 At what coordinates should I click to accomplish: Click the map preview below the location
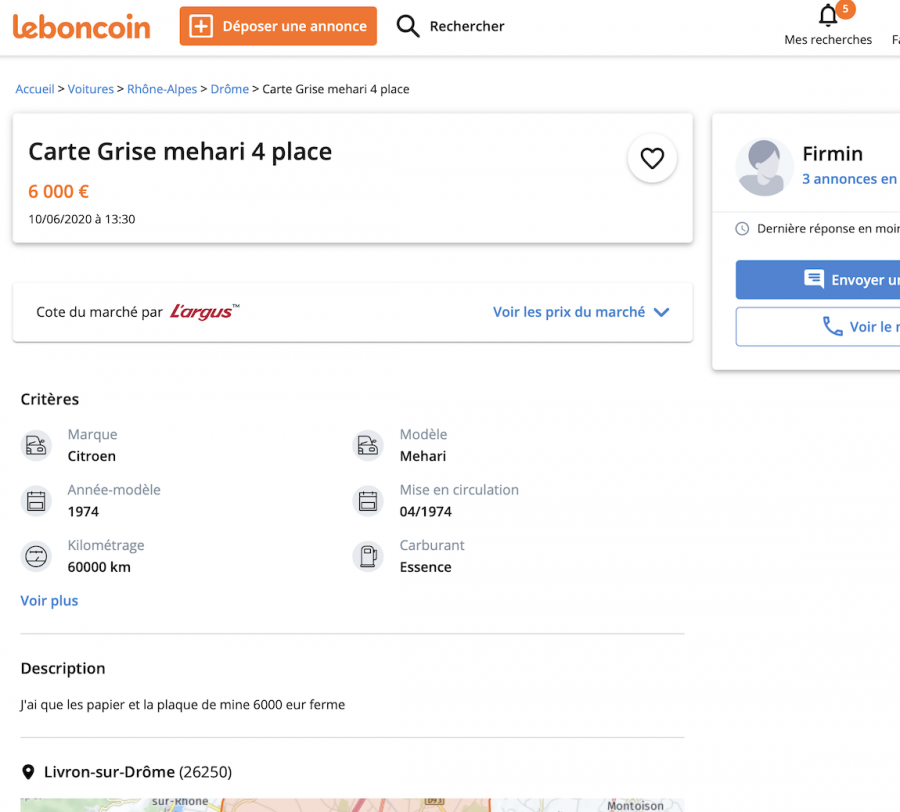click(352, 805)
